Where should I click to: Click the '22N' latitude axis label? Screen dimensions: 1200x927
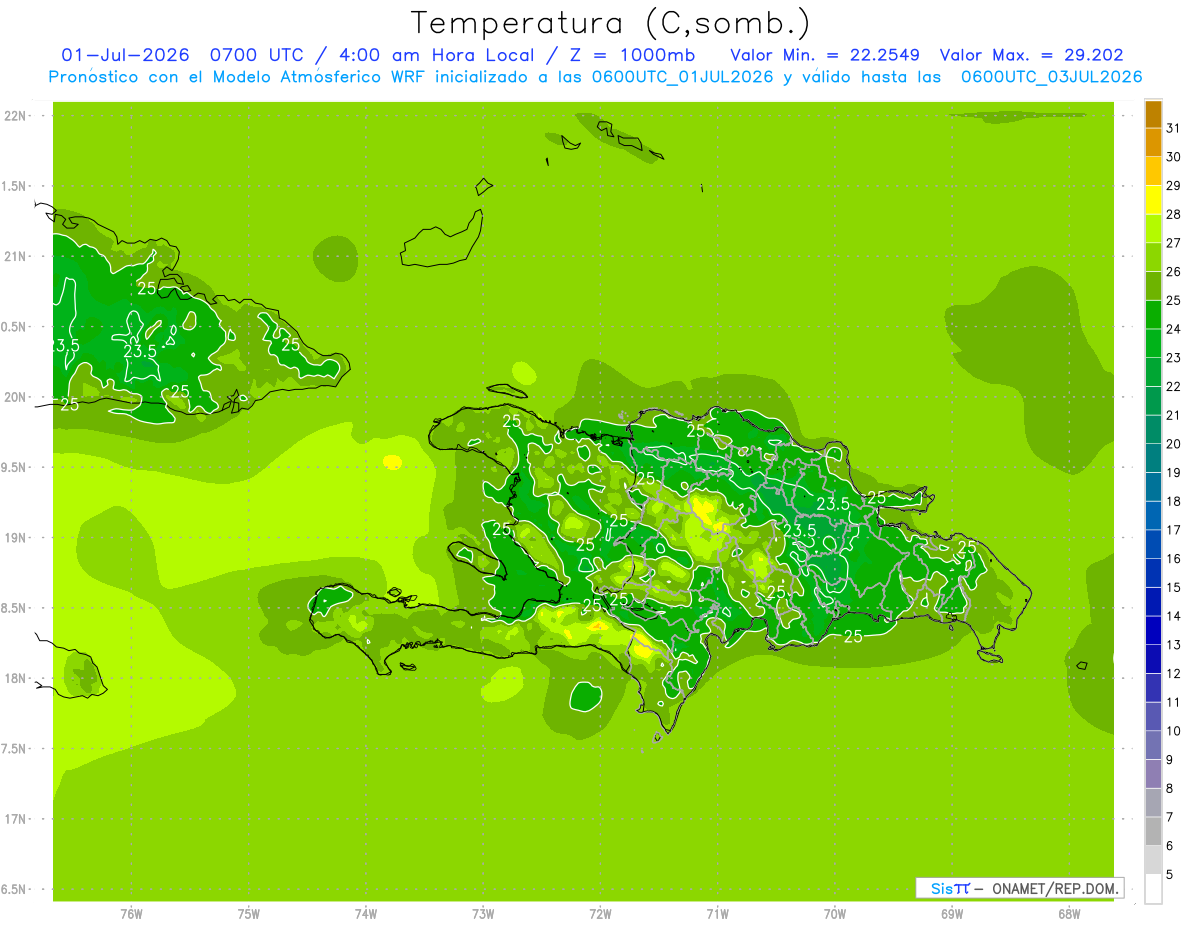point(16,116)
